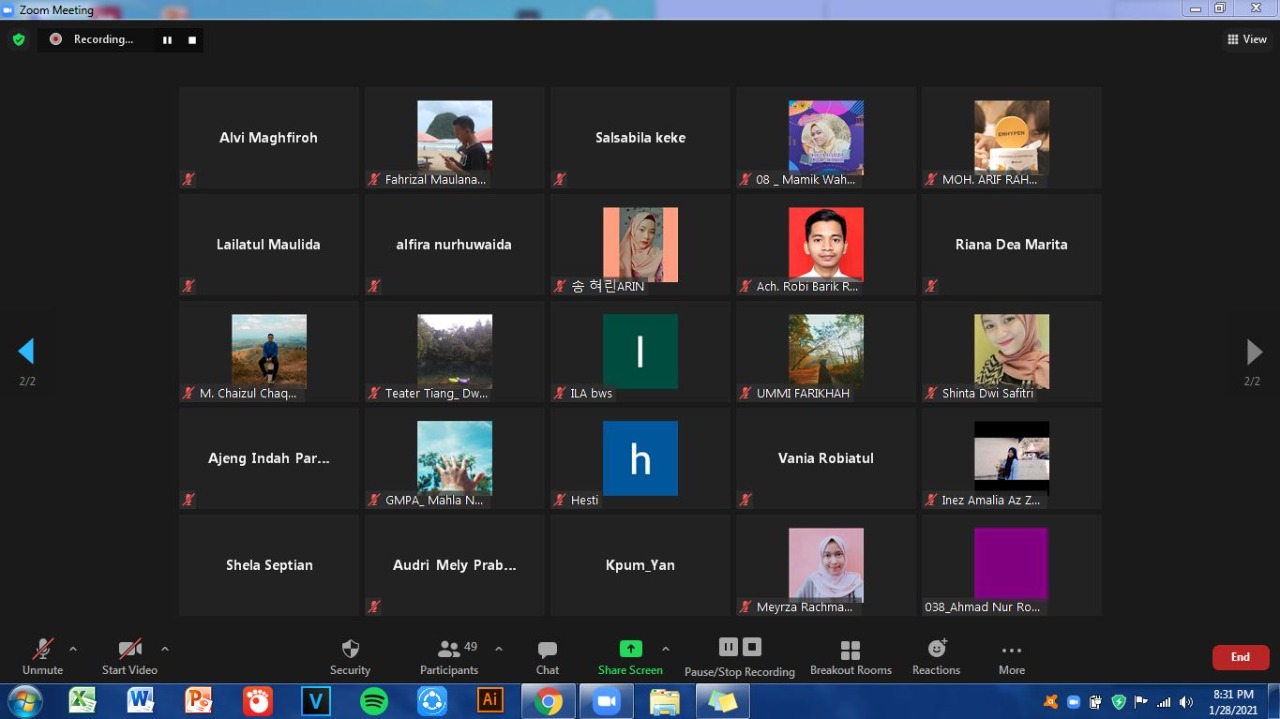Go to previous gallery page arrow

26,351
